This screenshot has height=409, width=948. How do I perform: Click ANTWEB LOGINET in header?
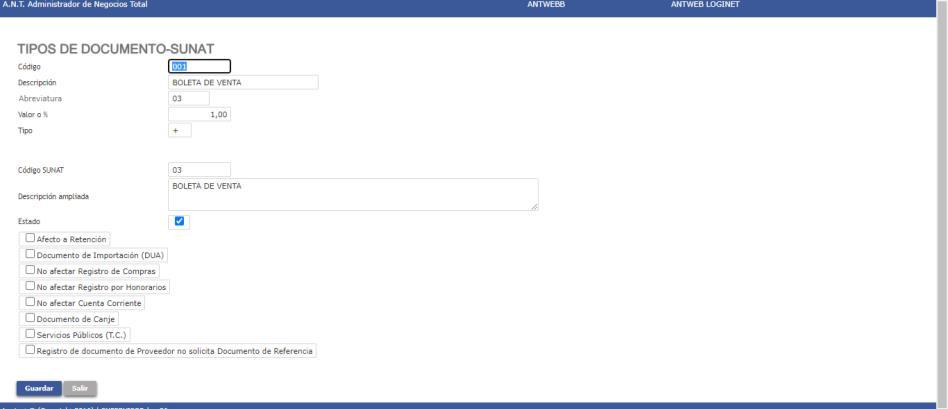pyautogui.click(x=705, y=5)
